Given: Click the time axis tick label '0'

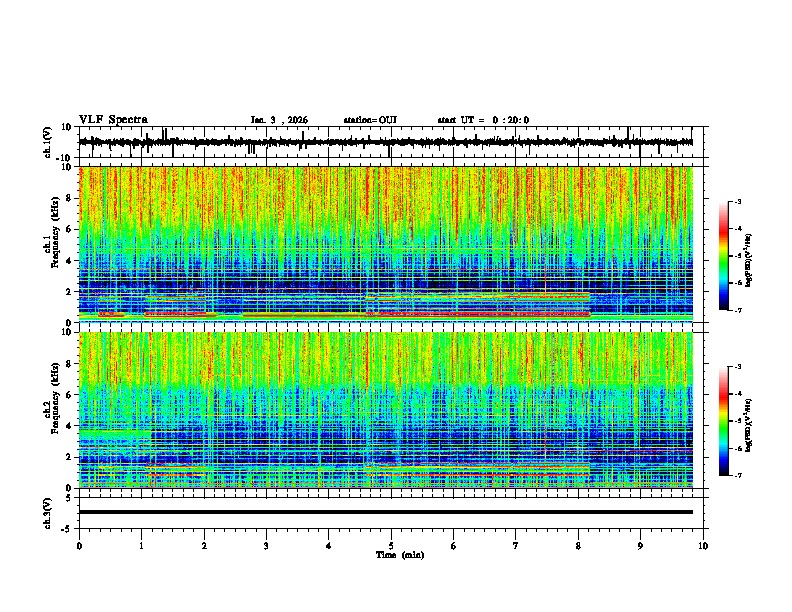Looking at the screenshot, I should 79,546.
